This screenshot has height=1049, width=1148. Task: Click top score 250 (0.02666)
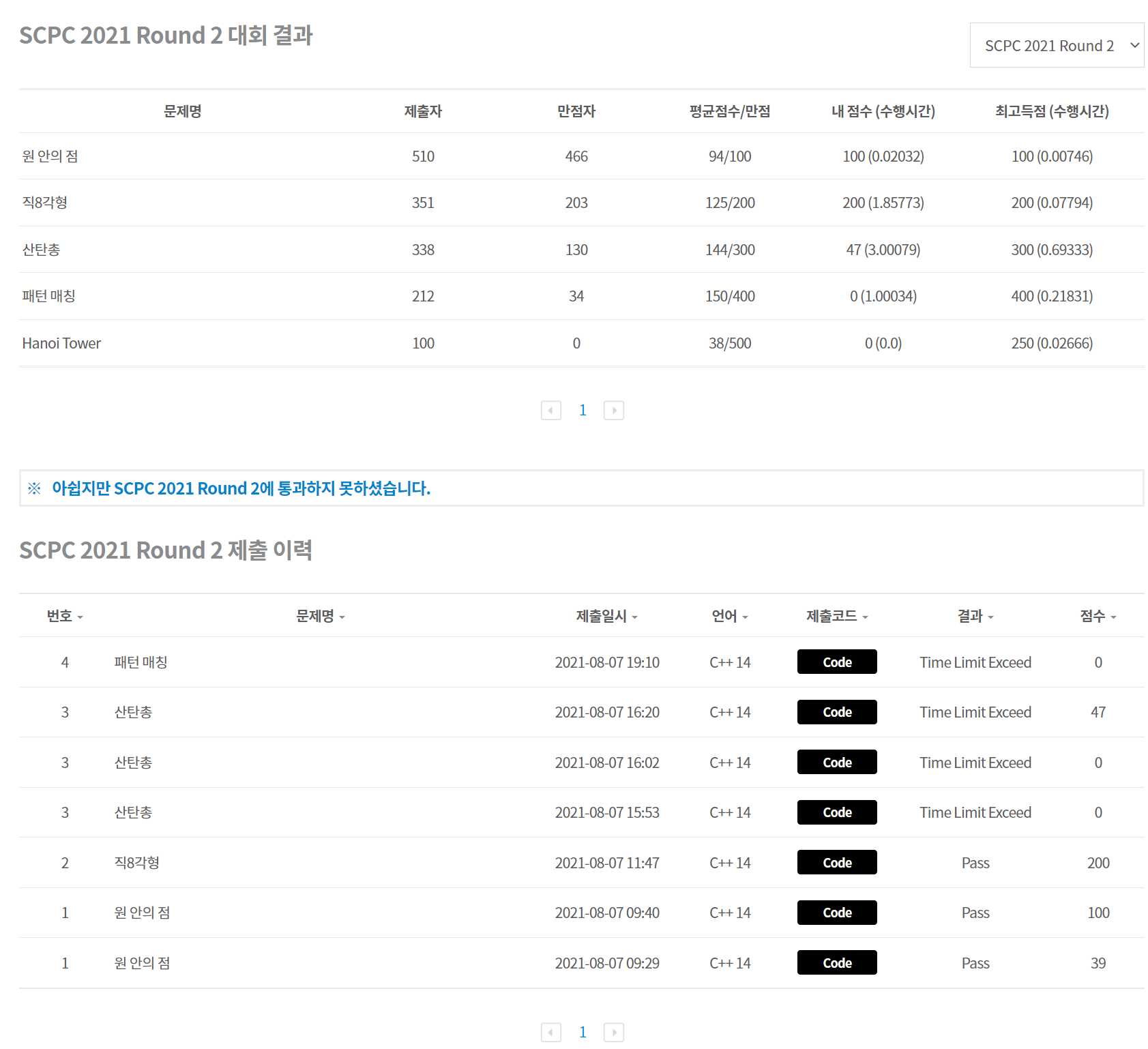[x=1052, y=343]
